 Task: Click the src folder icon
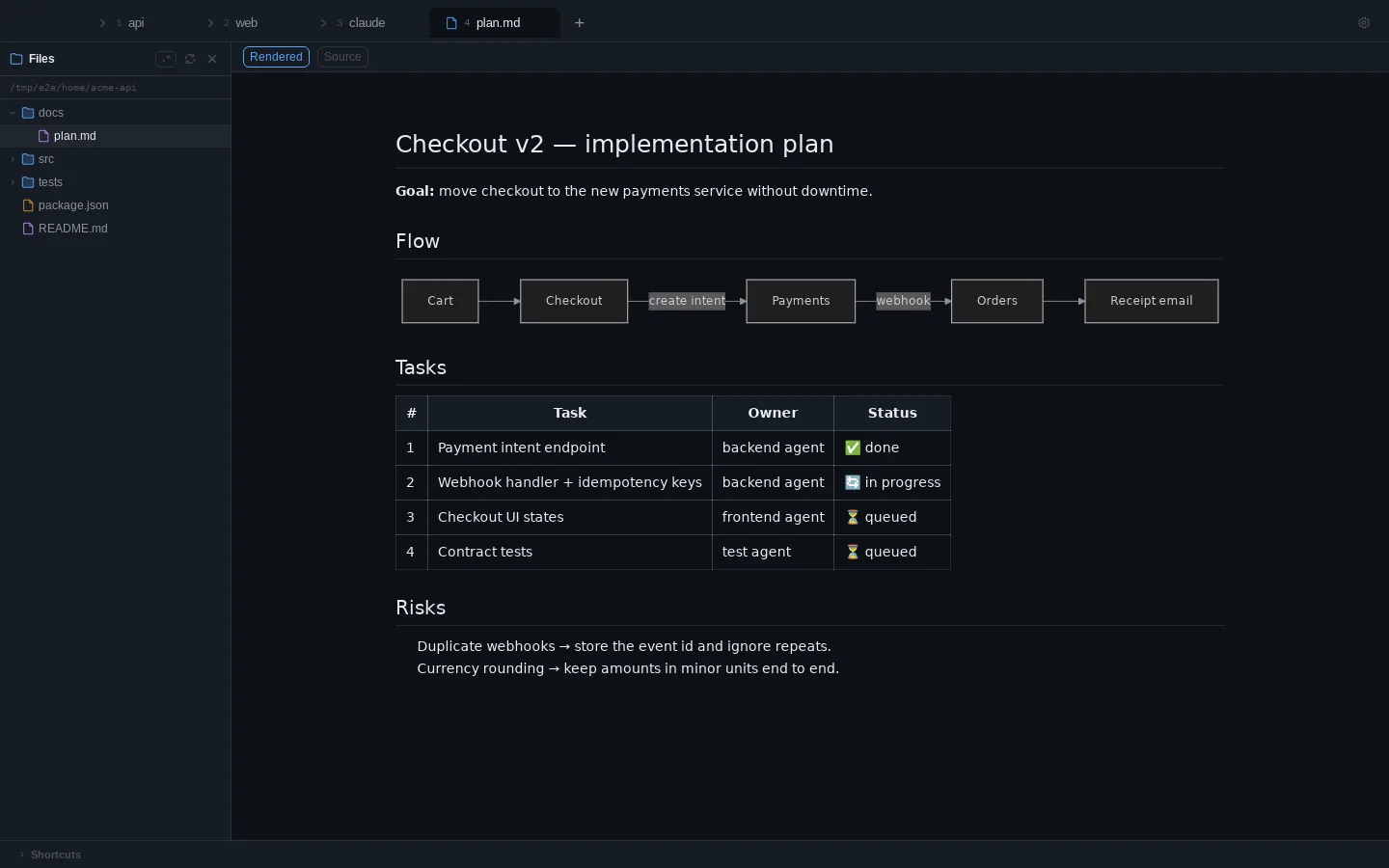(28, 159)
